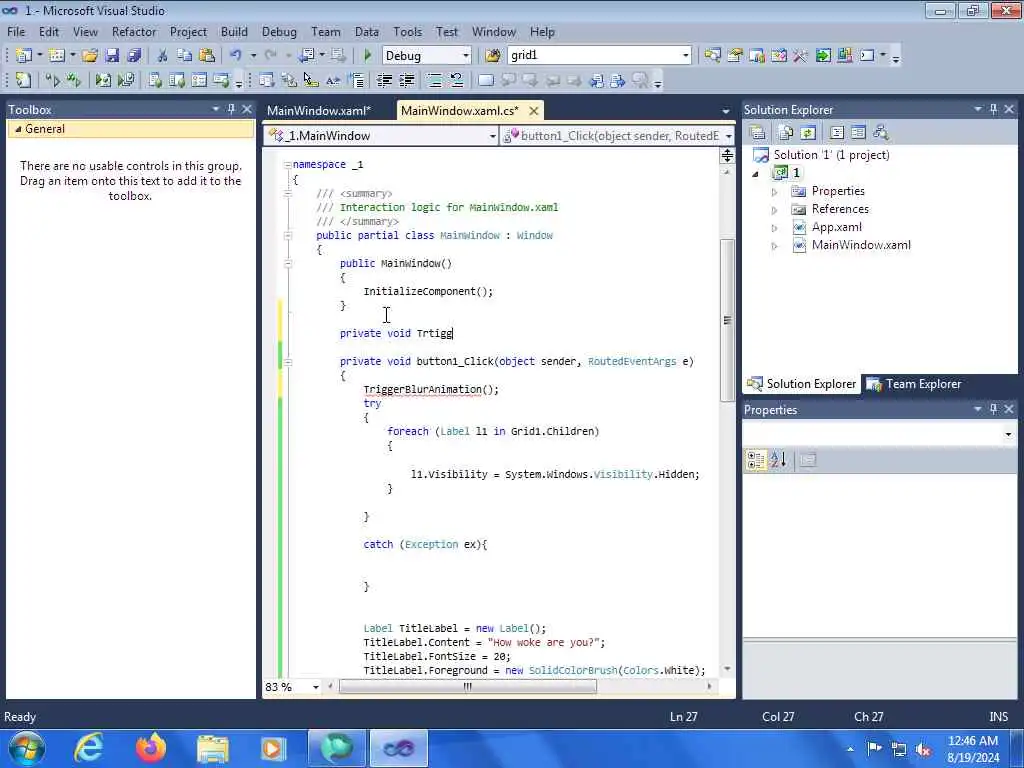The height and width of the screenshot is (768, 1024).
Task: Click horizontal scrollbar thumb in code editor
Action: pos(468,686)
